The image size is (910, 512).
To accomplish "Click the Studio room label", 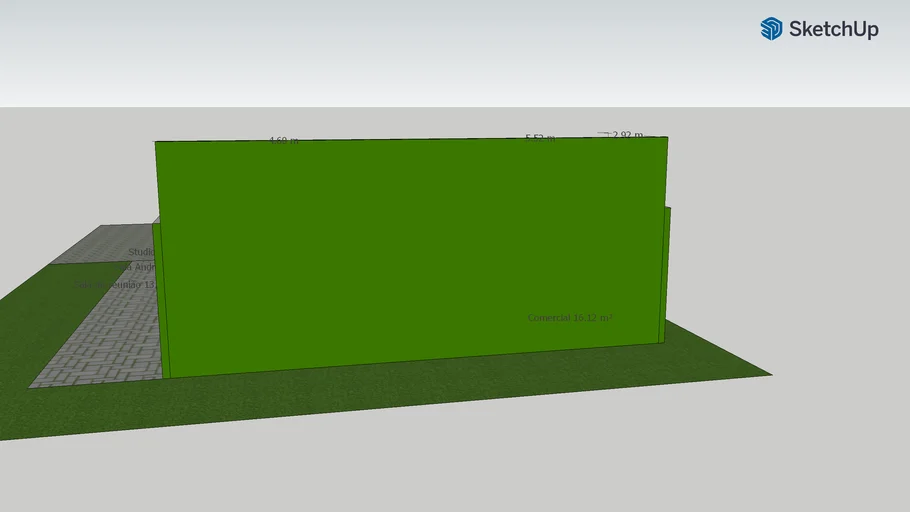I will pos(141,252).
